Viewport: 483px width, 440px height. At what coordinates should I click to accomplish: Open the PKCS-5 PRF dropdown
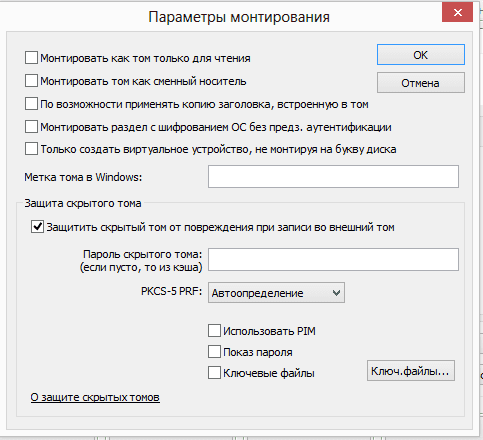[x=276, y=293]
